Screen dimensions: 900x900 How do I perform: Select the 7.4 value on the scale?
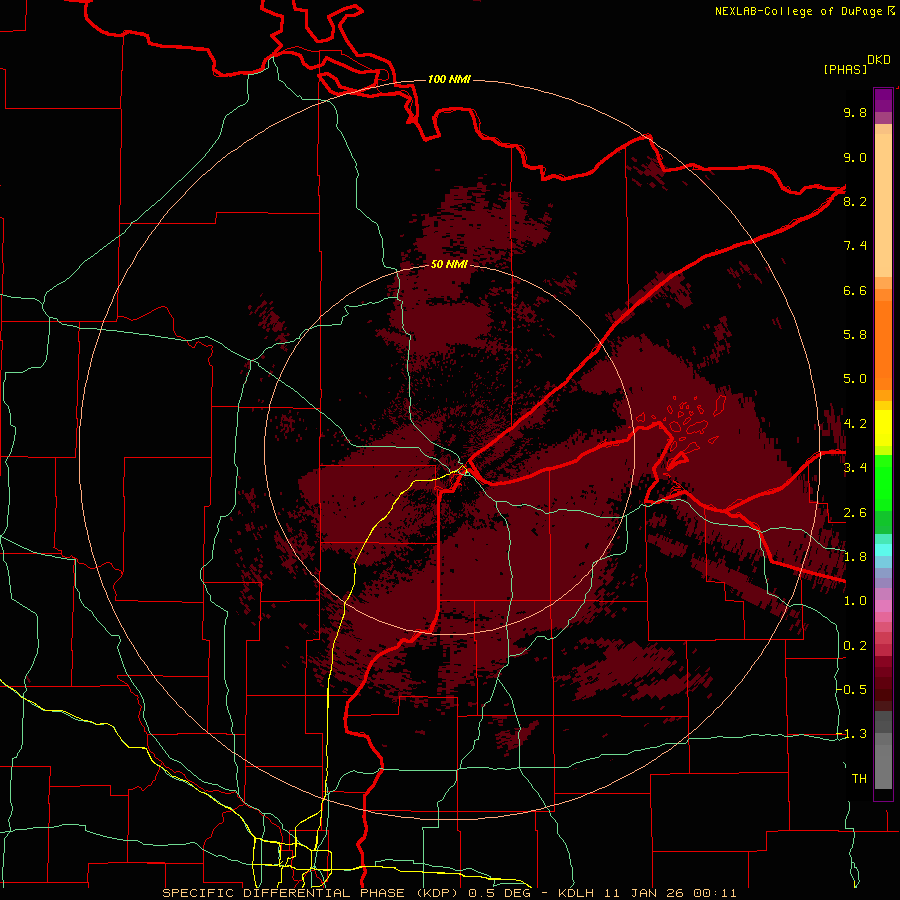(855, 246)
